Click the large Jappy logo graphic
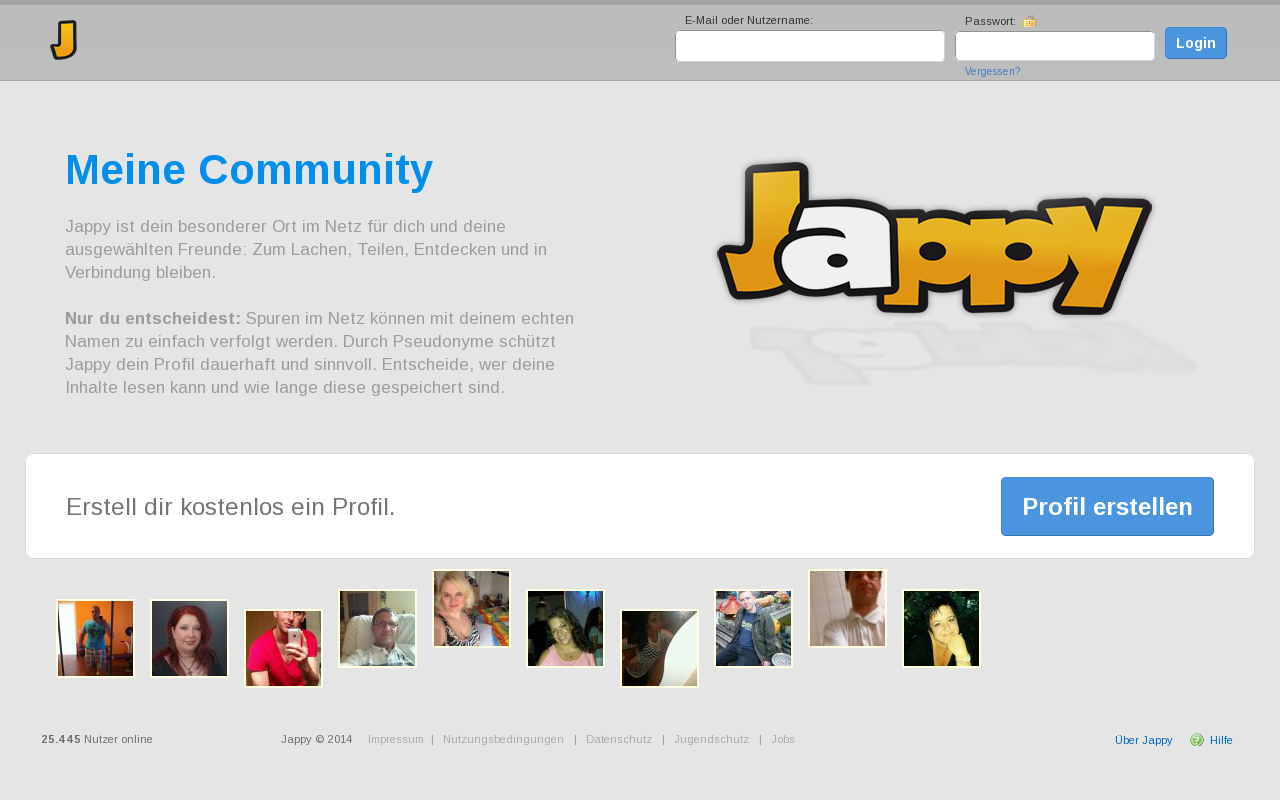Screen dimensions: 1280x800 click(935, 240)
